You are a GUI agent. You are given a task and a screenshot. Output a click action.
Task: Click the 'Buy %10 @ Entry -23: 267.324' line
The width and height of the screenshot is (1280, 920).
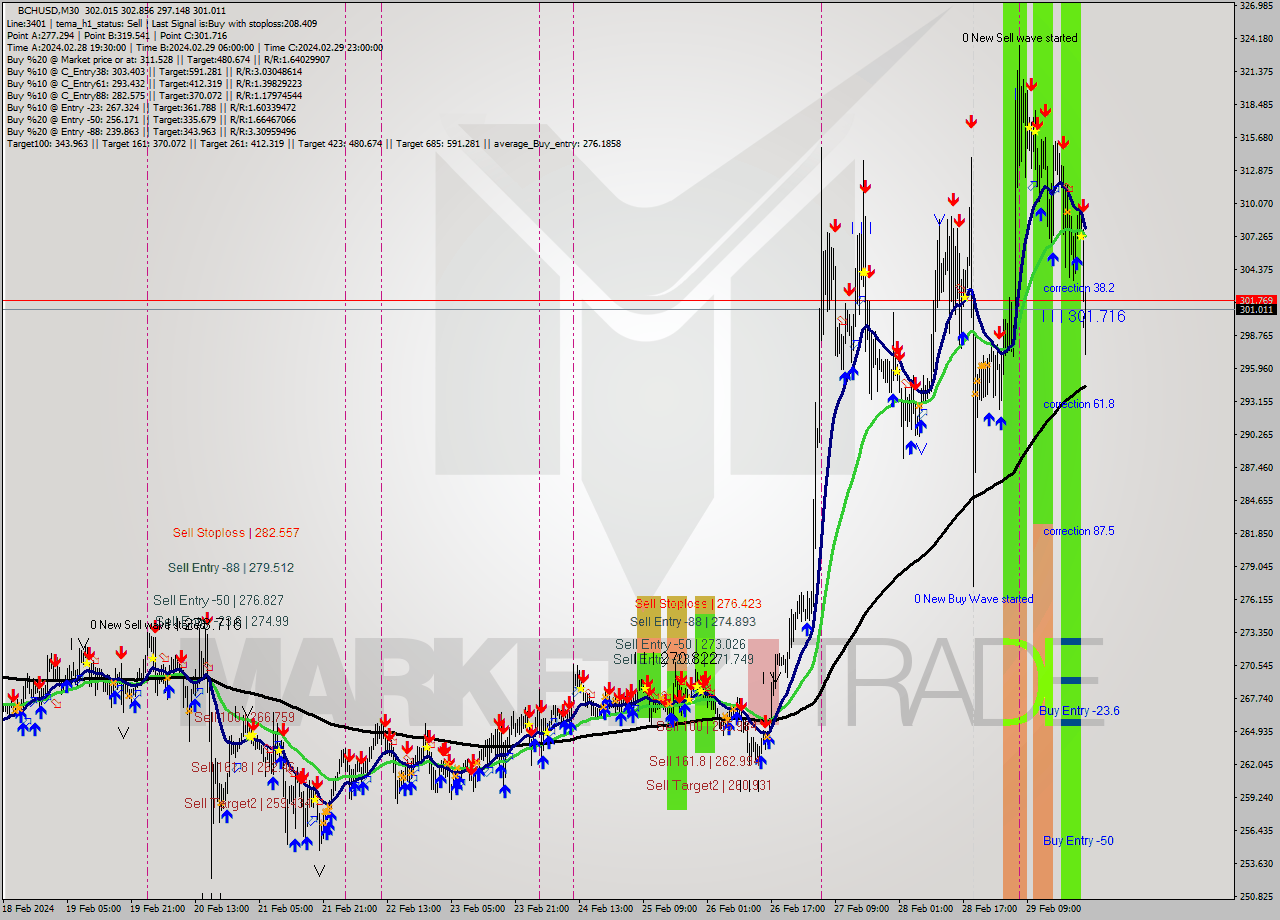click(x=151, y=107)
